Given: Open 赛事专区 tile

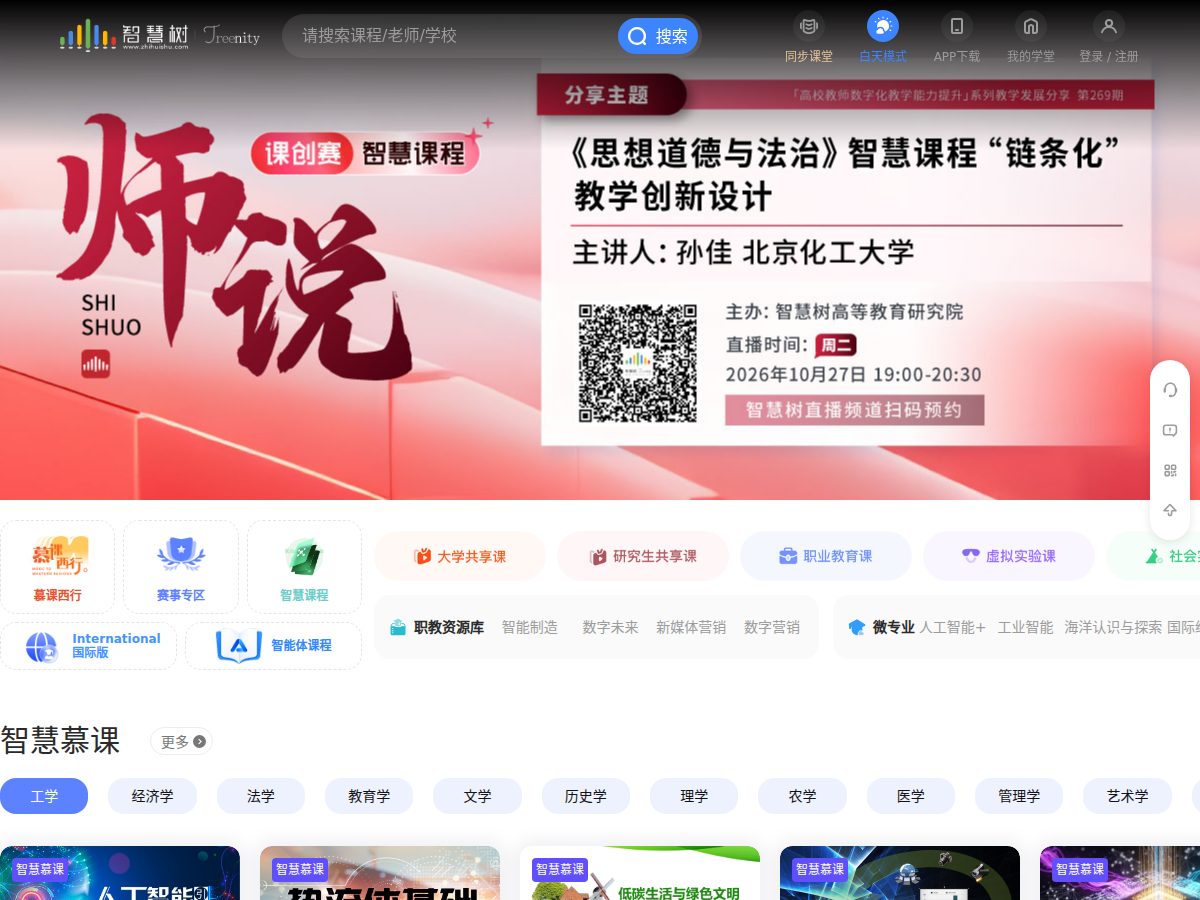Looking at the screenshot, I should (181, 567).
